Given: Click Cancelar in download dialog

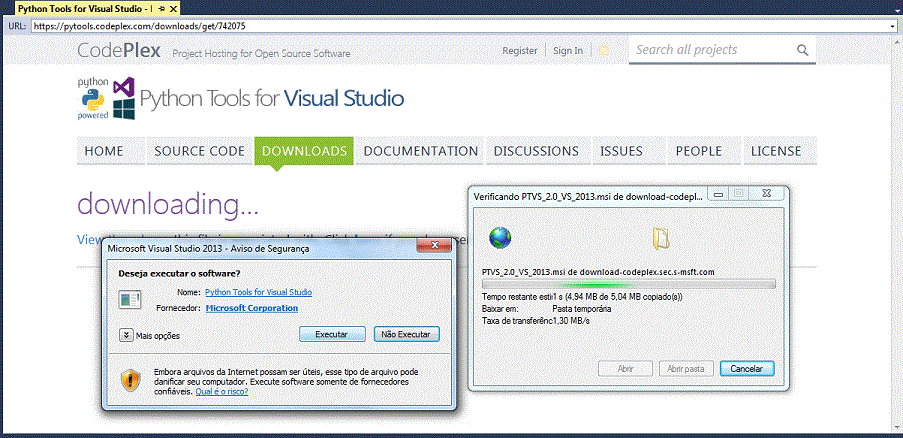Looking at the screenshot, I should coord(747,368).
